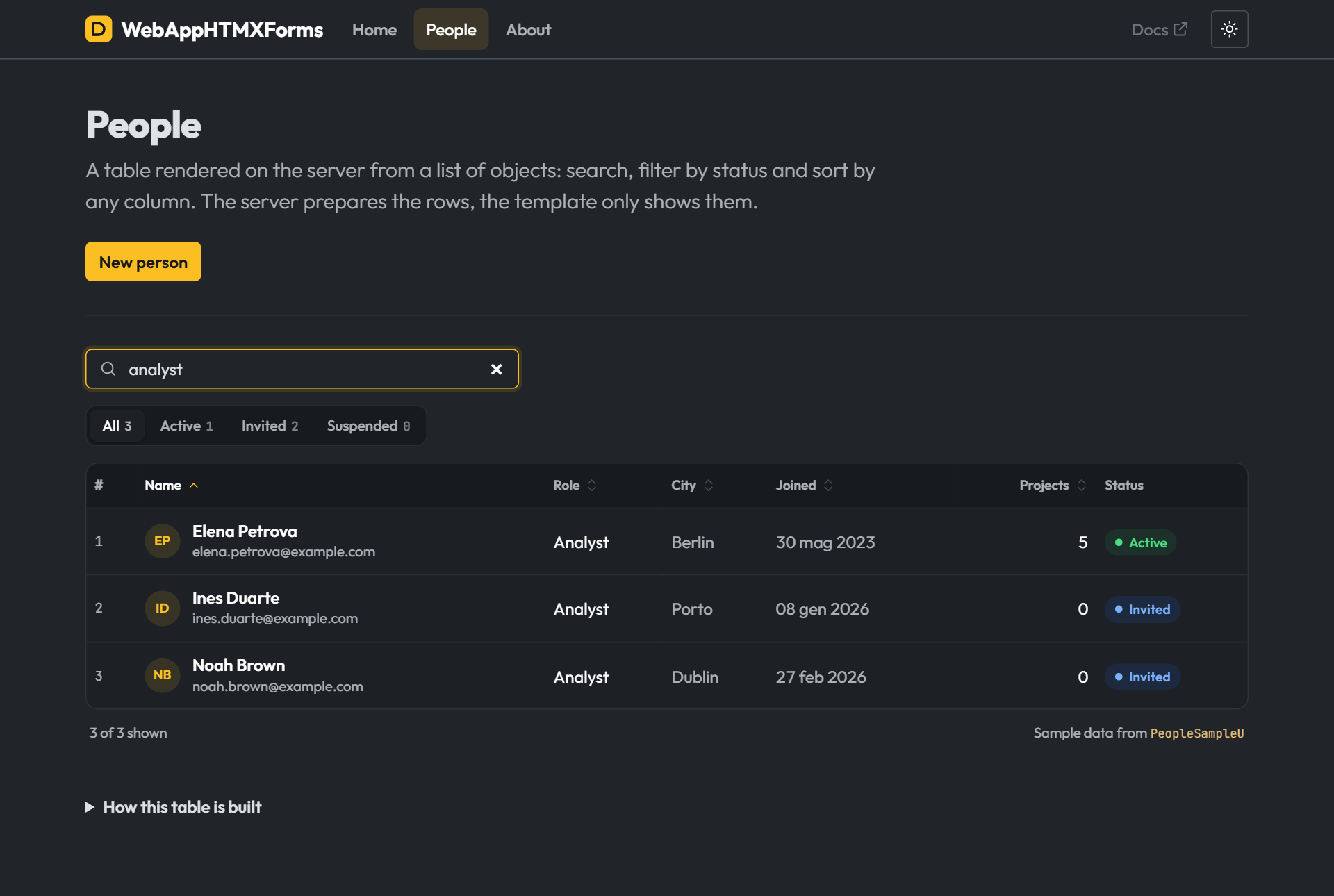The height and width of the screenshot is (896, 1334).
Task: Click the name Elena Petrova
Action: pos(245,531)
